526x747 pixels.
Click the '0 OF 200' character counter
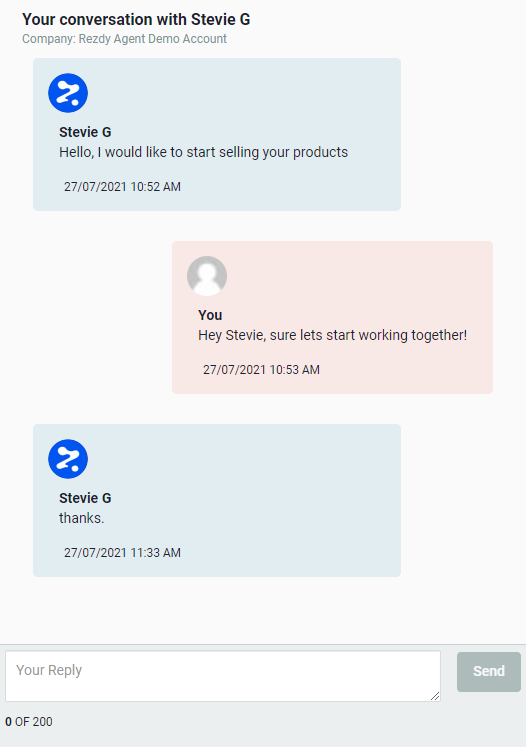(29, 722)
